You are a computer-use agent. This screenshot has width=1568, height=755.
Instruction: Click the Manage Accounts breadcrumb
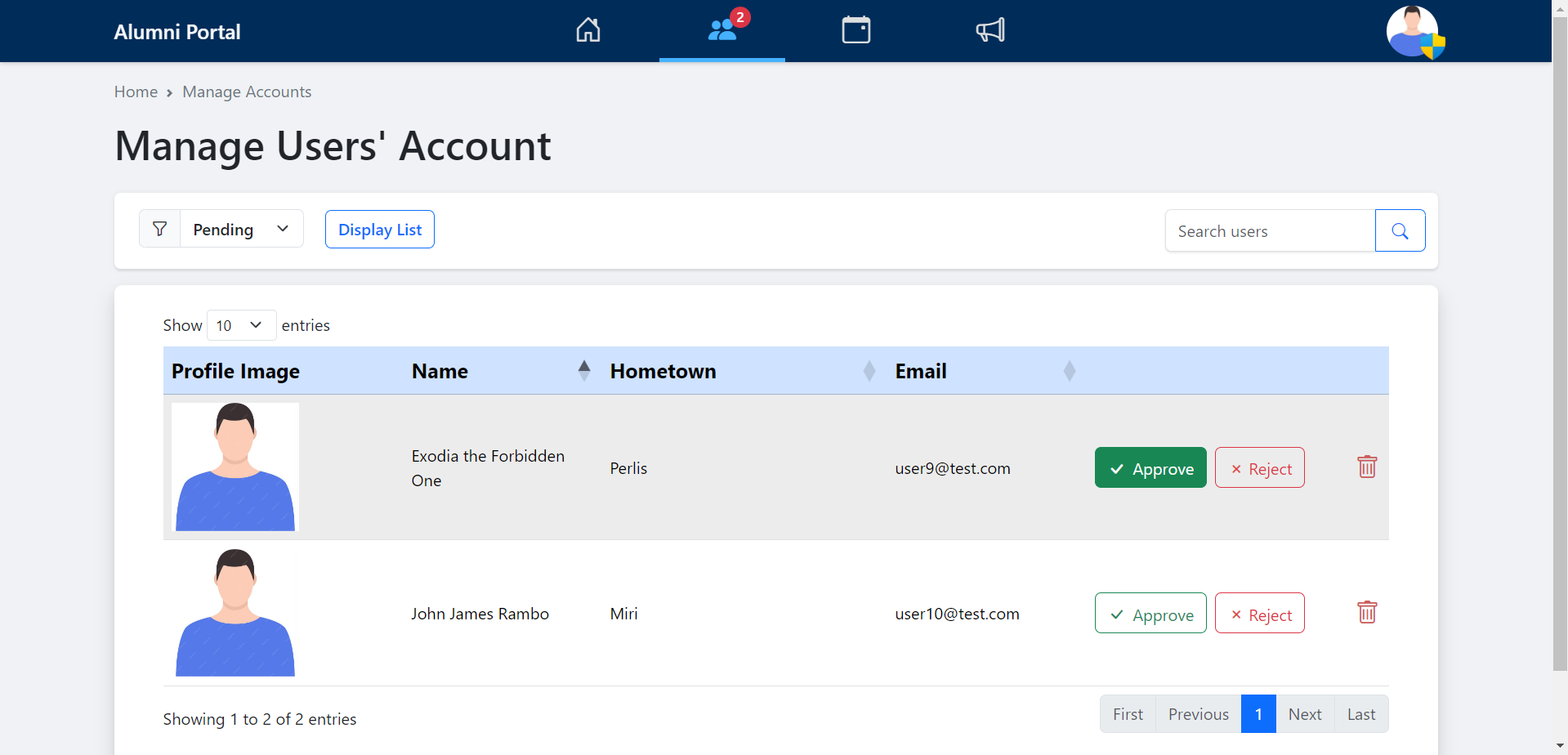[x=247, y=92]
